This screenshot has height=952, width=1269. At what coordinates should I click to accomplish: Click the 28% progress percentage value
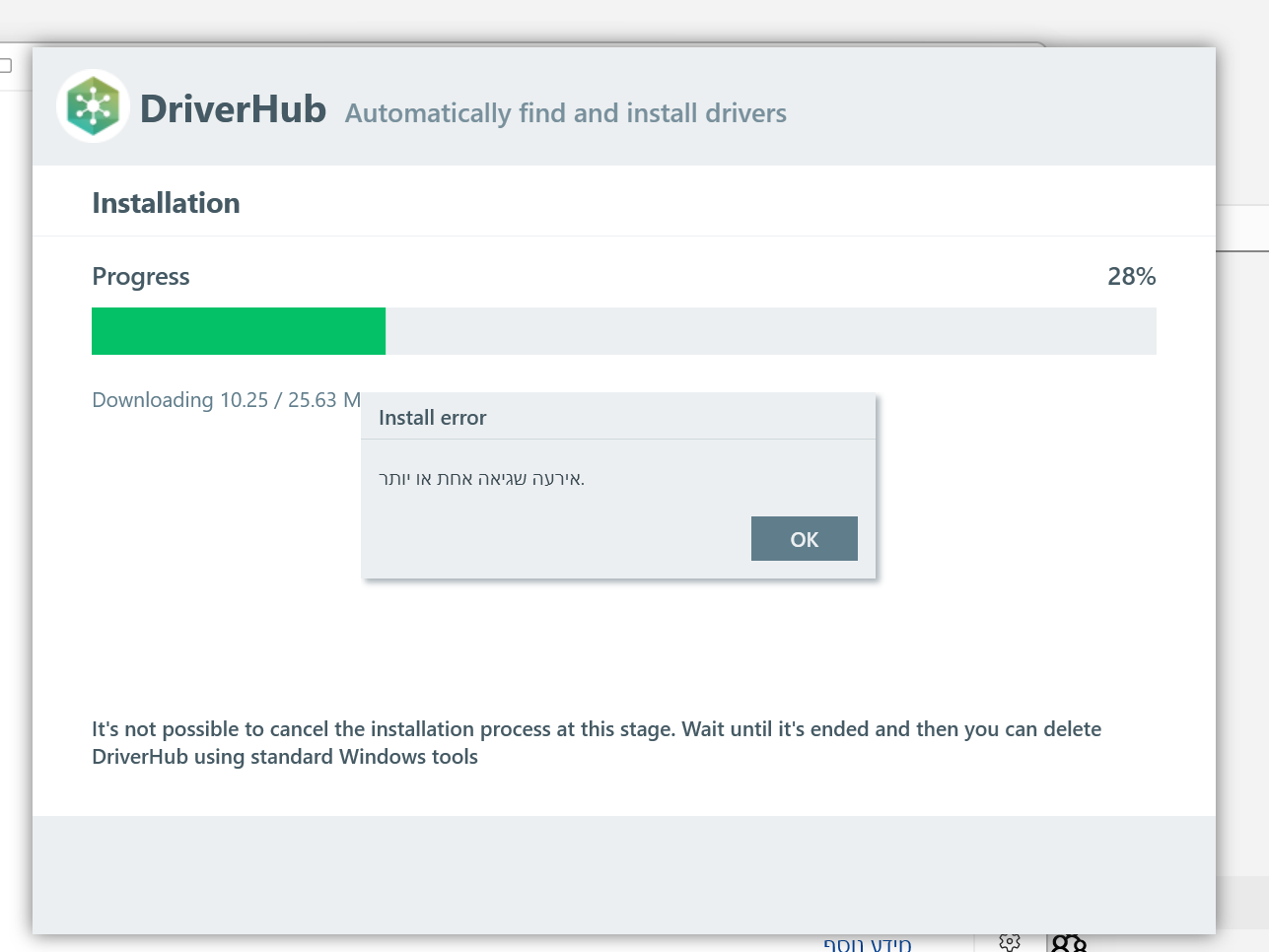coord(1131,276)
